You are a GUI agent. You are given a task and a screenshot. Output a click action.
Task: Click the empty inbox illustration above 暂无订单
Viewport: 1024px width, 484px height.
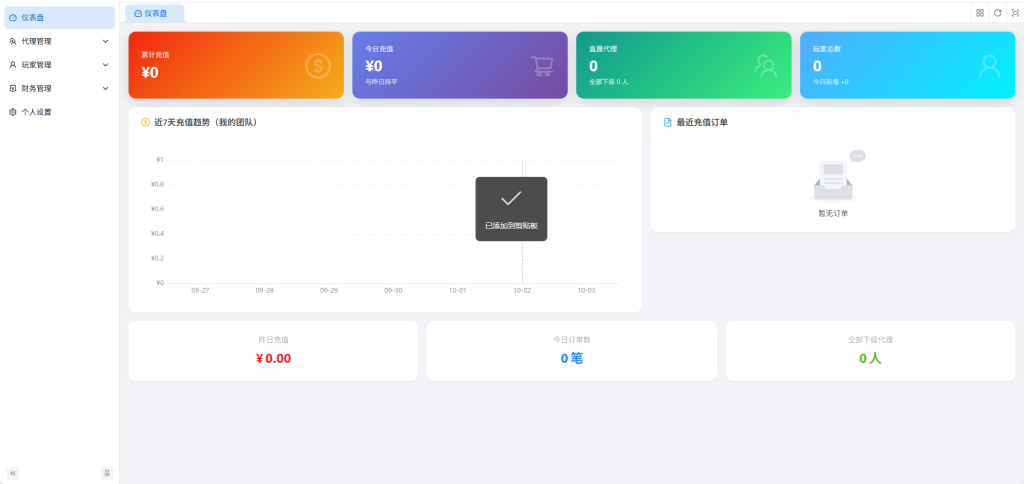(x=837, y=175)
